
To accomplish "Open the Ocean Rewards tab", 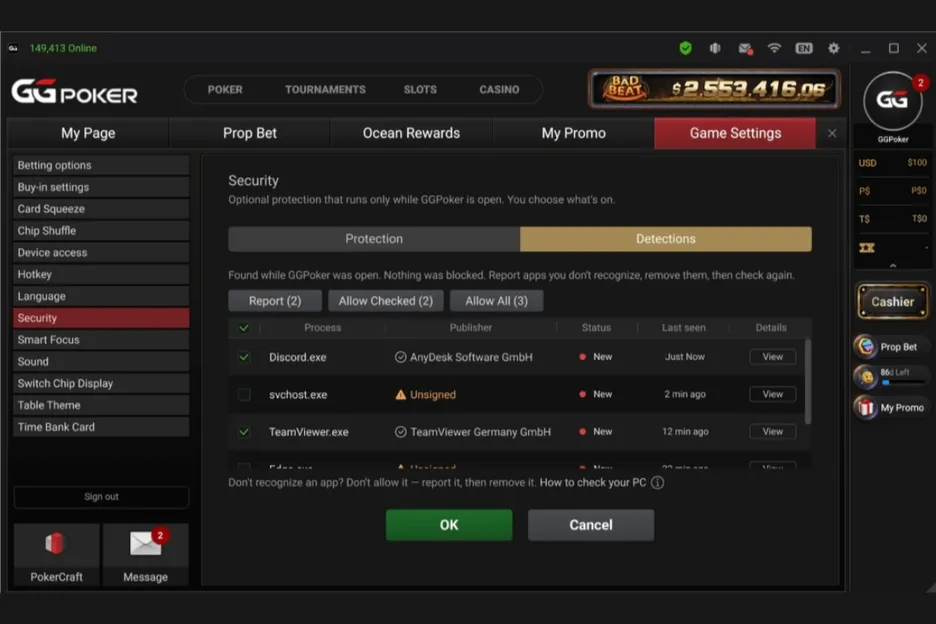I will (x=411, y=133).
